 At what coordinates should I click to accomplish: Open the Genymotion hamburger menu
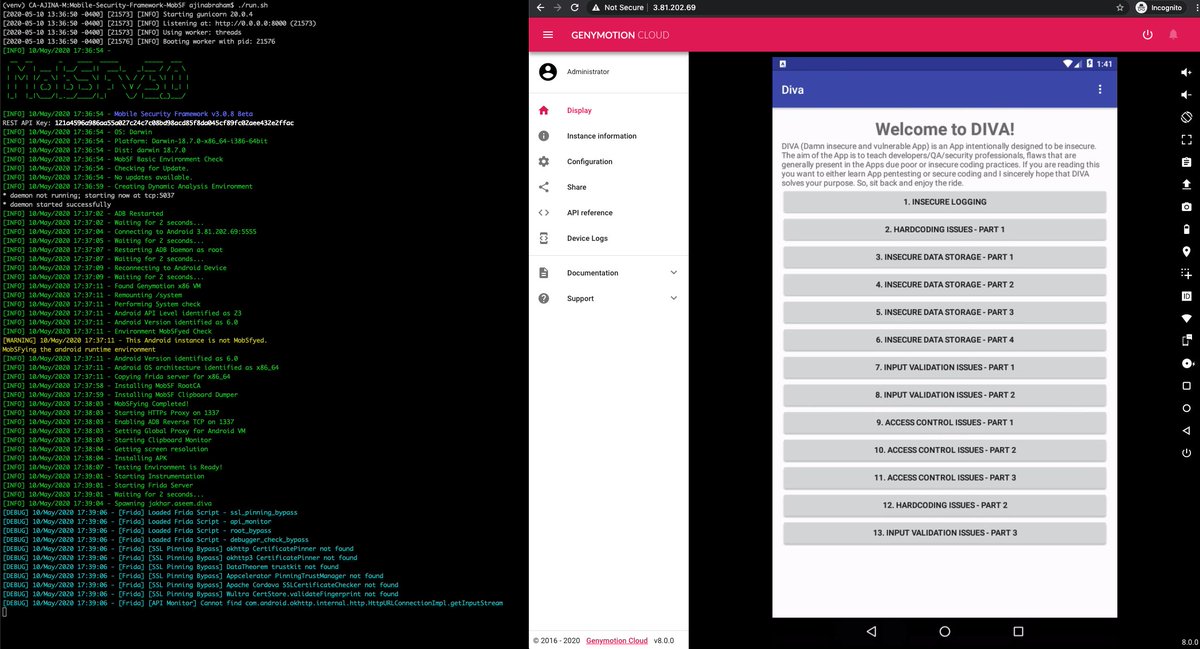click(547, 35)
